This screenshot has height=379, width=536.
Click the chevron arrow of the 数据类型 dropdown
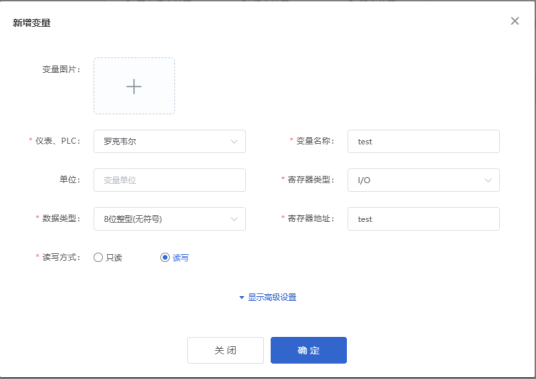click(234, 219)
